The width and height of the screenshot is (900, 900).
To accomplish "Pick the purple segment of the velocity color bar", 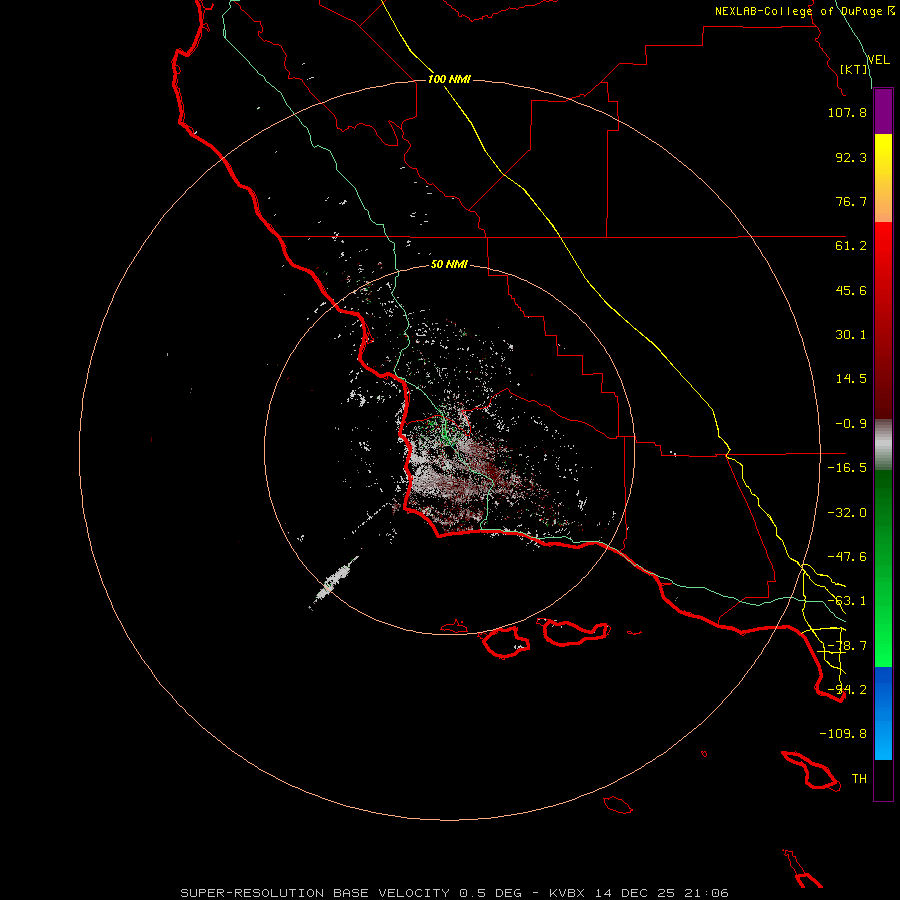I will [x=883, y=111].
